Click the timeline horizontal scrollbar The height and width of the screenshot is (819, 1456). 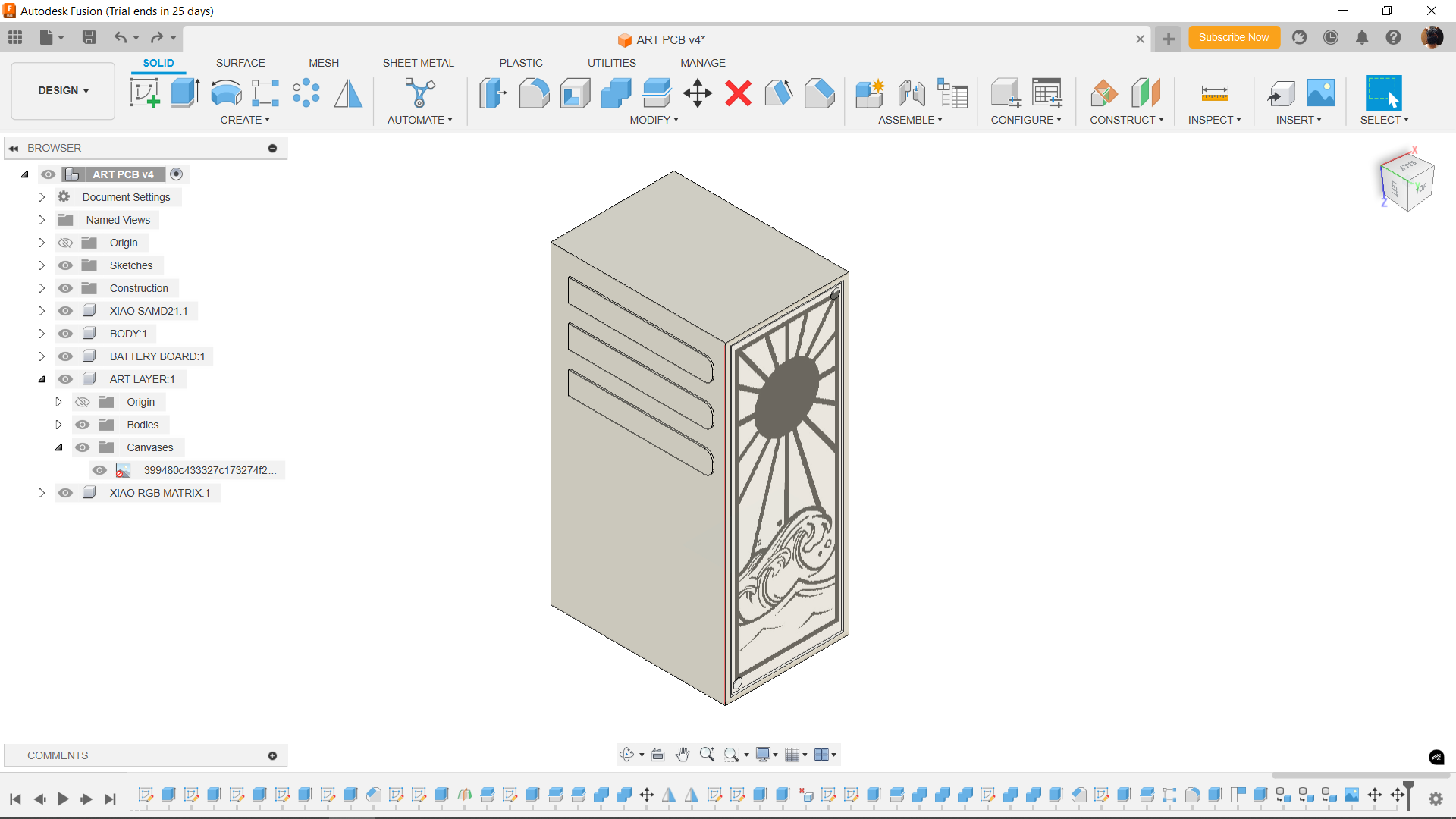coord(1360,776)
